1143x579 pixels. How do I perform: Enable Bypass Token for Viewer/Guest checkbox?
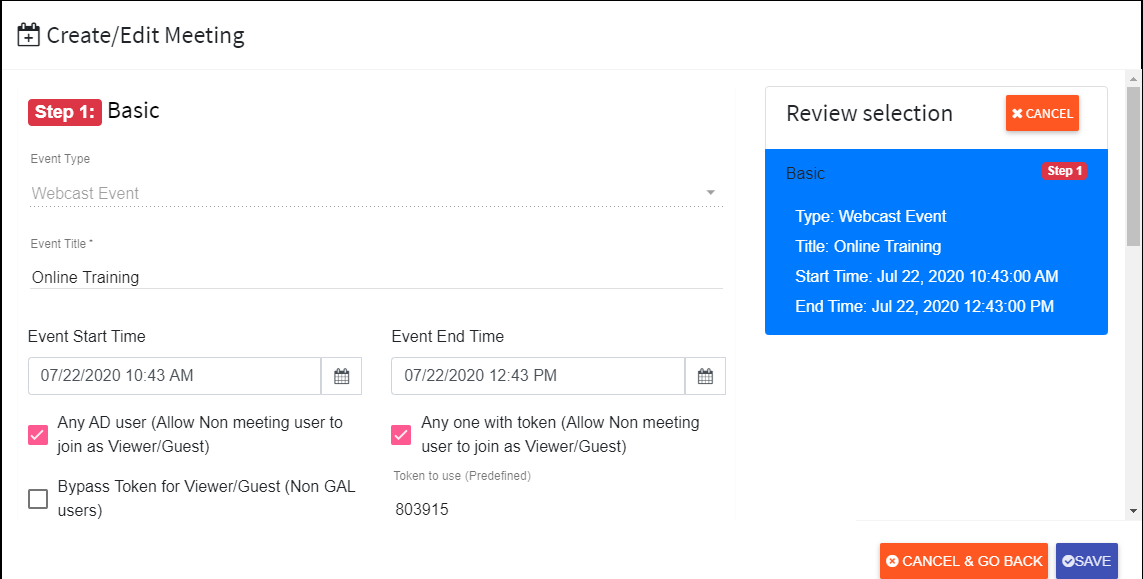(38, 499)
